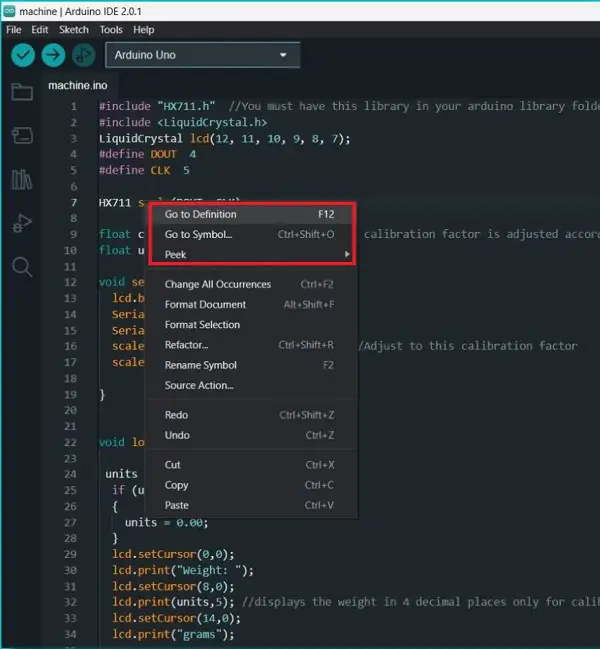Open the File menu
Viewport: 600px width, 649px height.
tap(14, 30)
